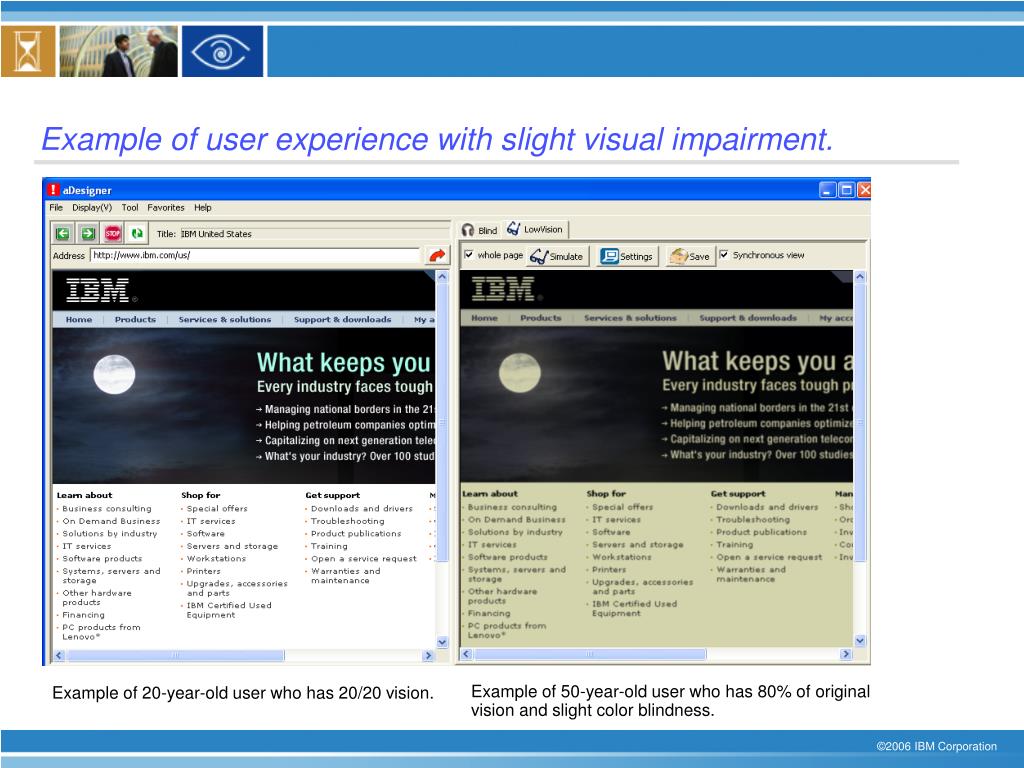Open "Services & solutions" in the left pane
1024x768 pixels.
(225, 319)
